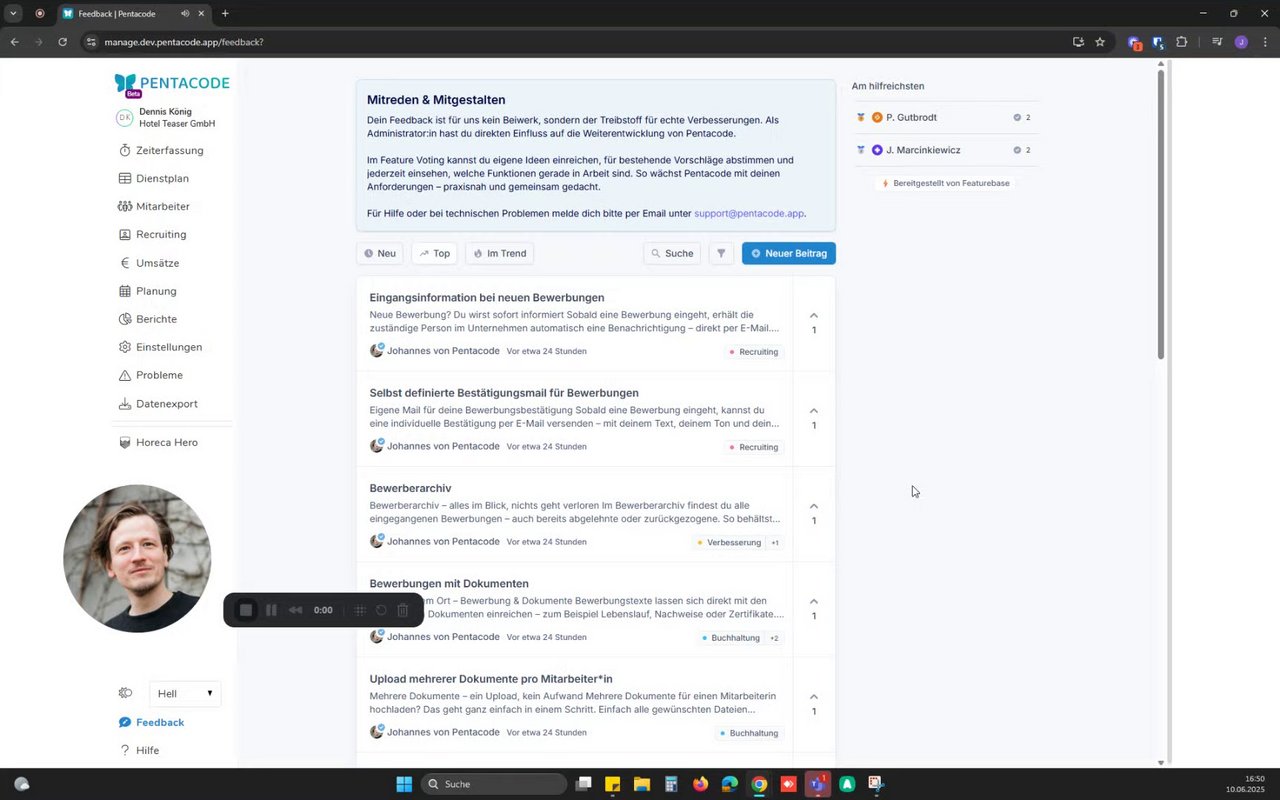Open Firefox from the taskbar
The image size is (1280, 800).
pyautogui.click(x=700, y=784)
